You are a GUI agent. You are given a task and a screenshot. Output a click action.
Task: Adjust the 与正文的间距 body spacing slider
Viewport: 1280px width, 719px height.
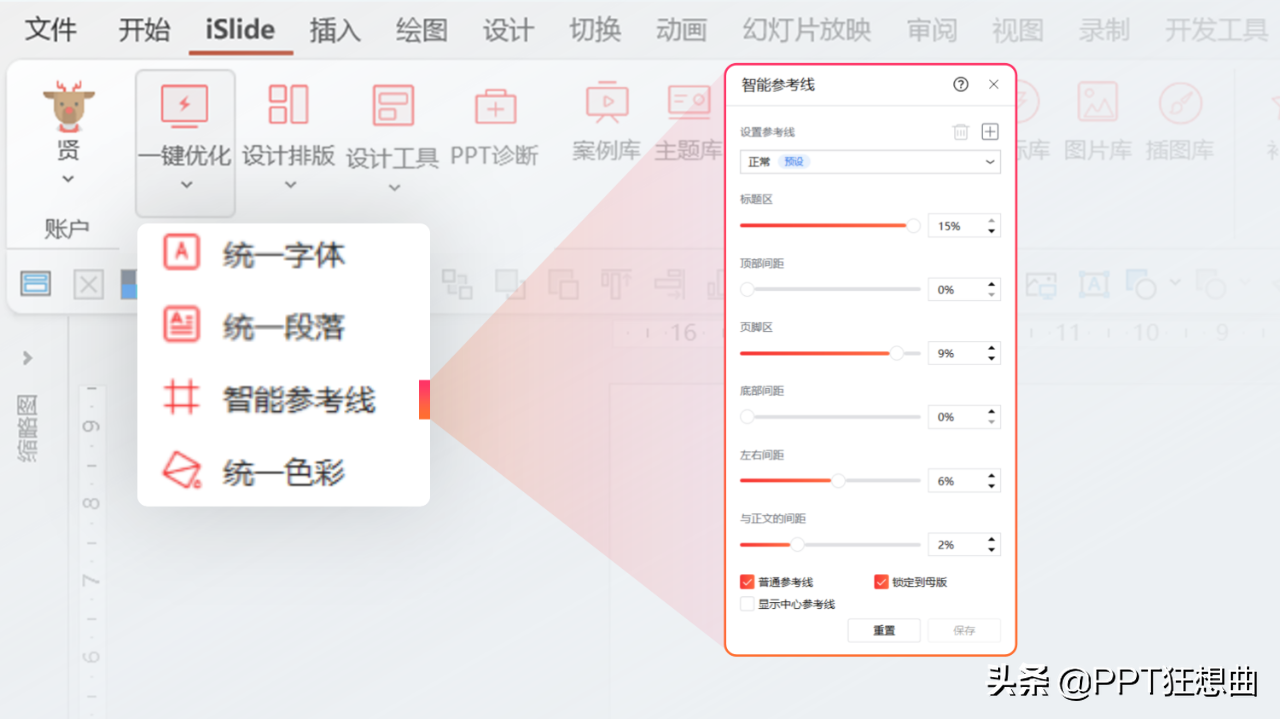pyautogui.click(x=830, y=545)
